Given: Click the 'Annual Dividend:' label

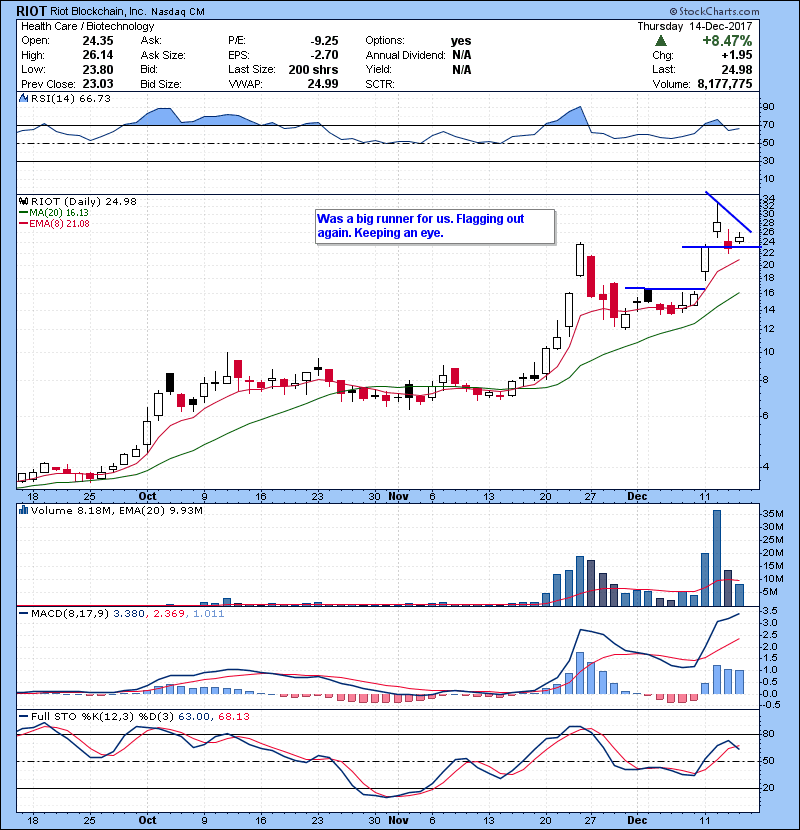Looking at the screenshot, I should [x=406, y=55].
